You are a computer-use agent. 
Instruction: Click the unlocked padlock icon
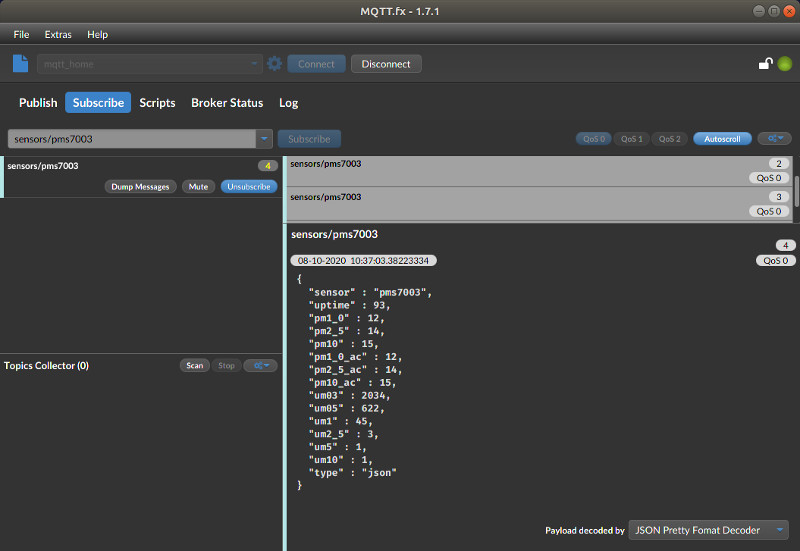click(x=765, y=64)
